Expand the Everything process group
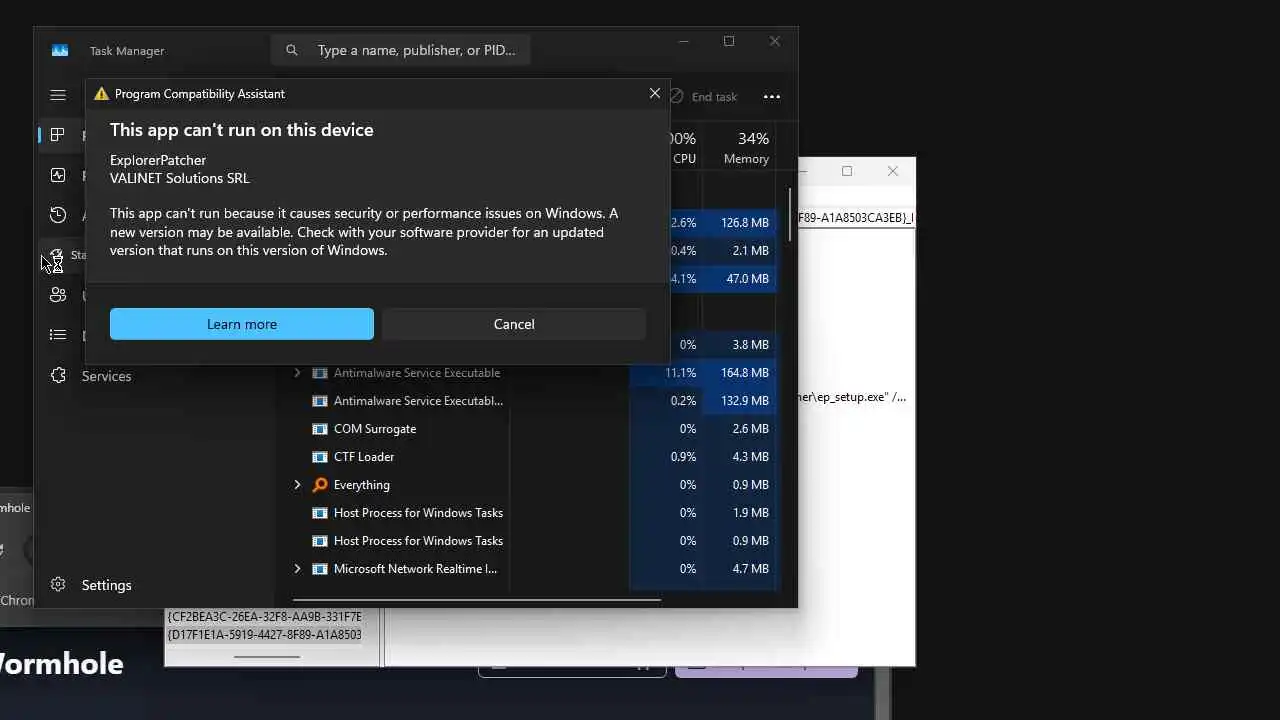The width and height of the screenshot is (1280, 720). point(297,485)
